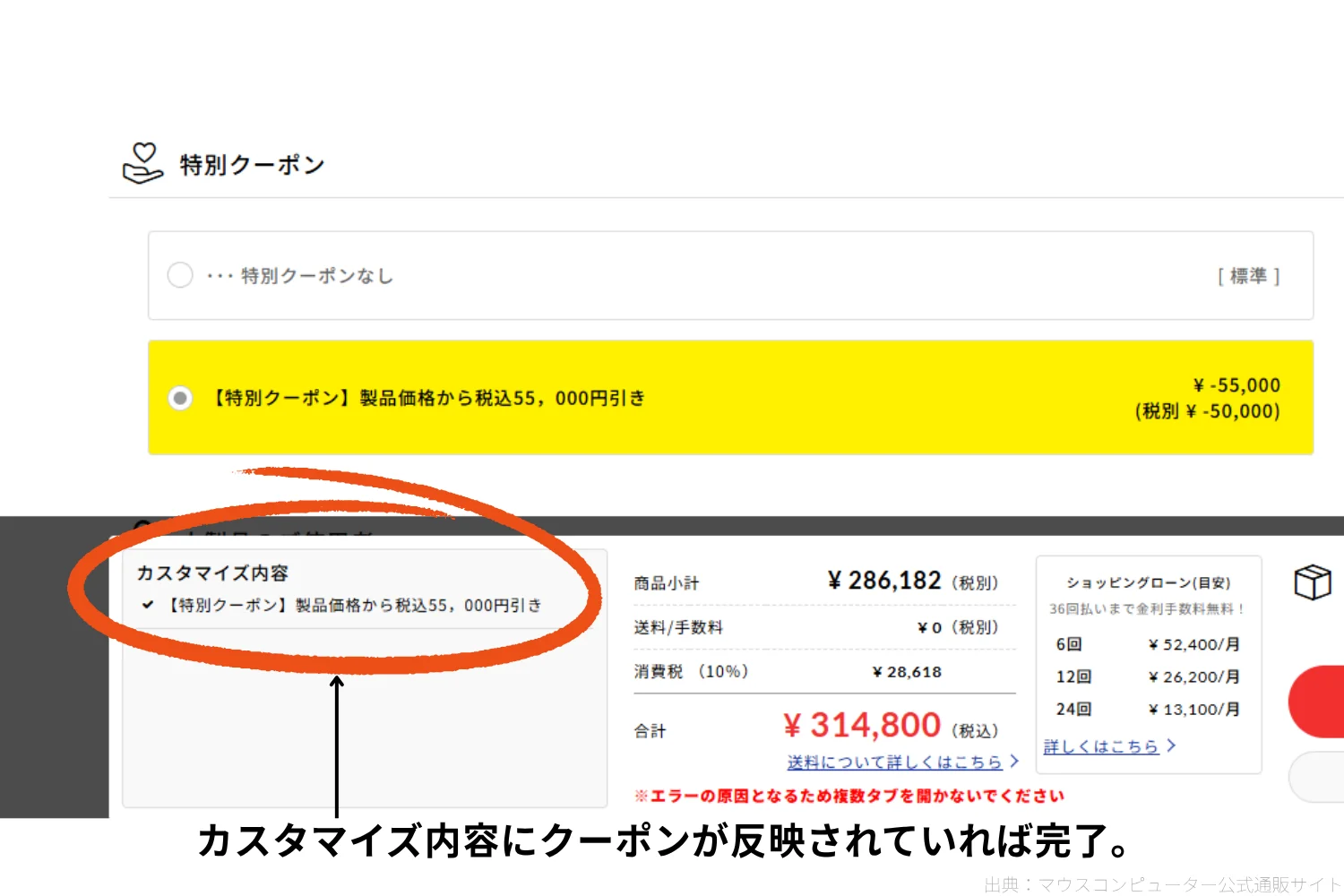Click the ¥-55,000 discount amount
Screen dimensions: 1344x896
point(1236,385)
